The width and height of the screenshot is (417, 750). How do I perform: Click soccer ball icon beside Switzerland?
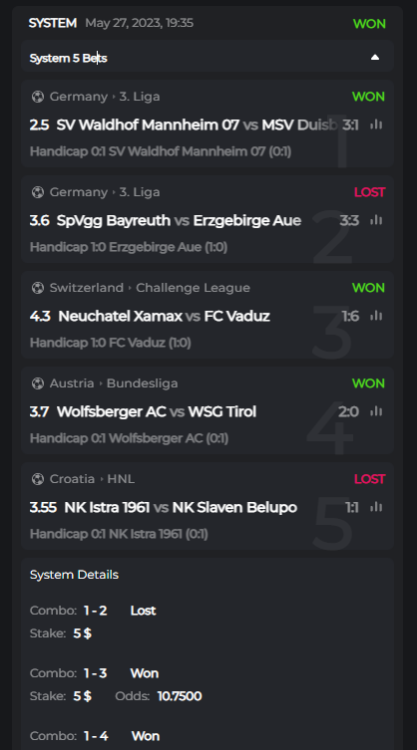tap(37, 288)
